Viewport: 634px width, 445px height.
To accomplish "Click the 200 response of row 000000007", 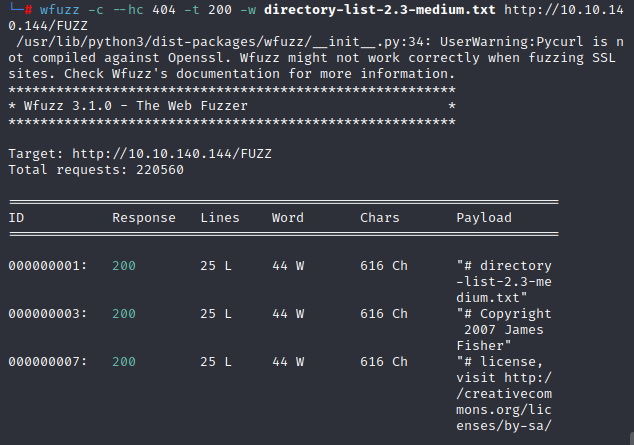I will point(124,362).
